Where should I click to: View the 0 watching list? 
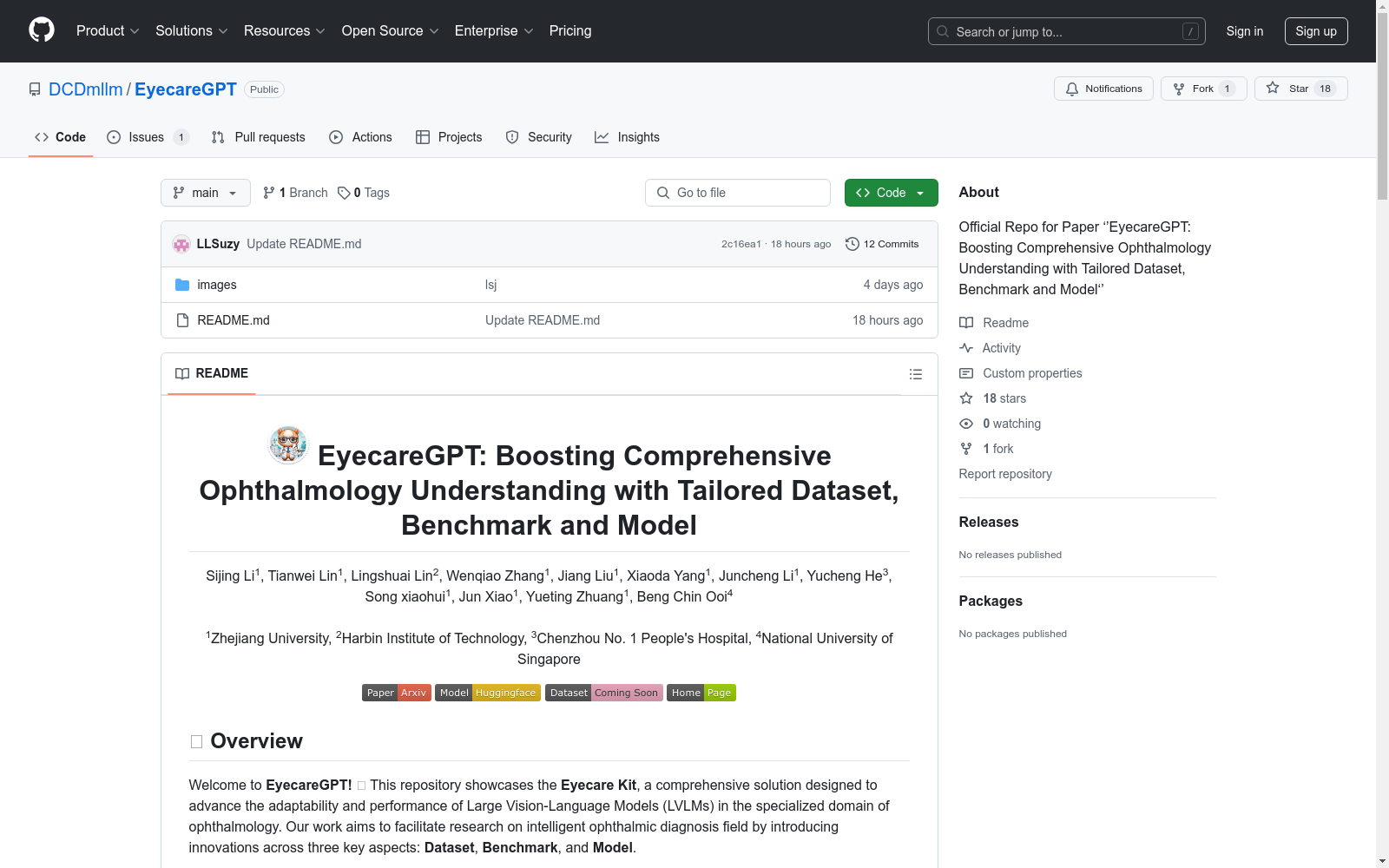click(1000, 424)
